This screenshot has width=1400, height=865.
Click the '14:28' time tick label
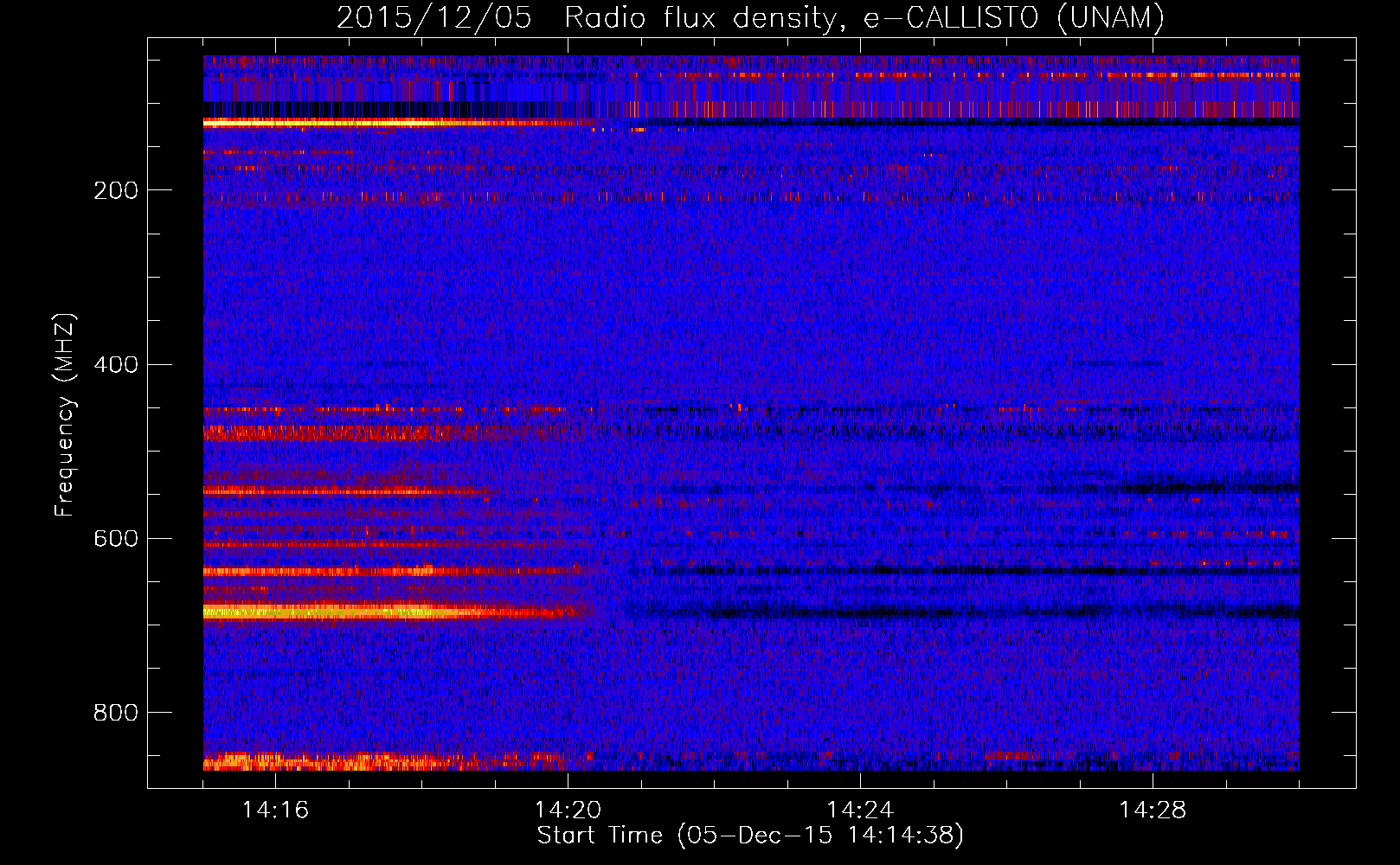coord(1153,811)
